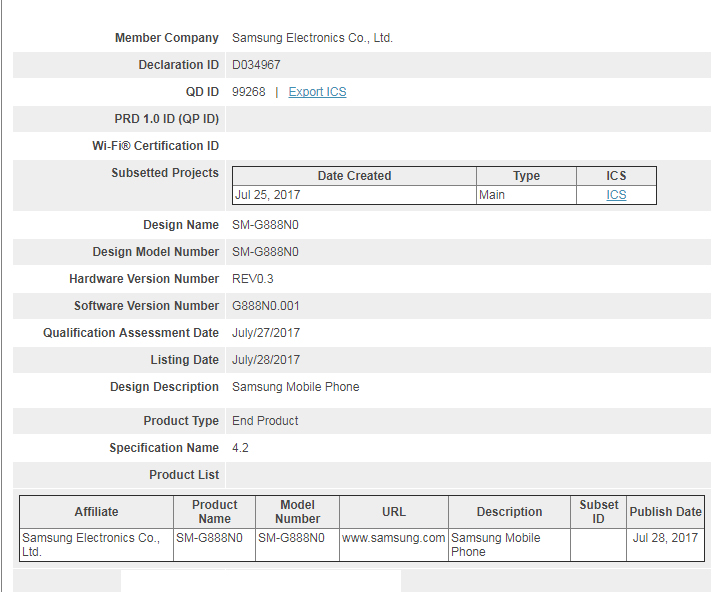
Task: Click the Date Created column header
Action: coord(354,176)
